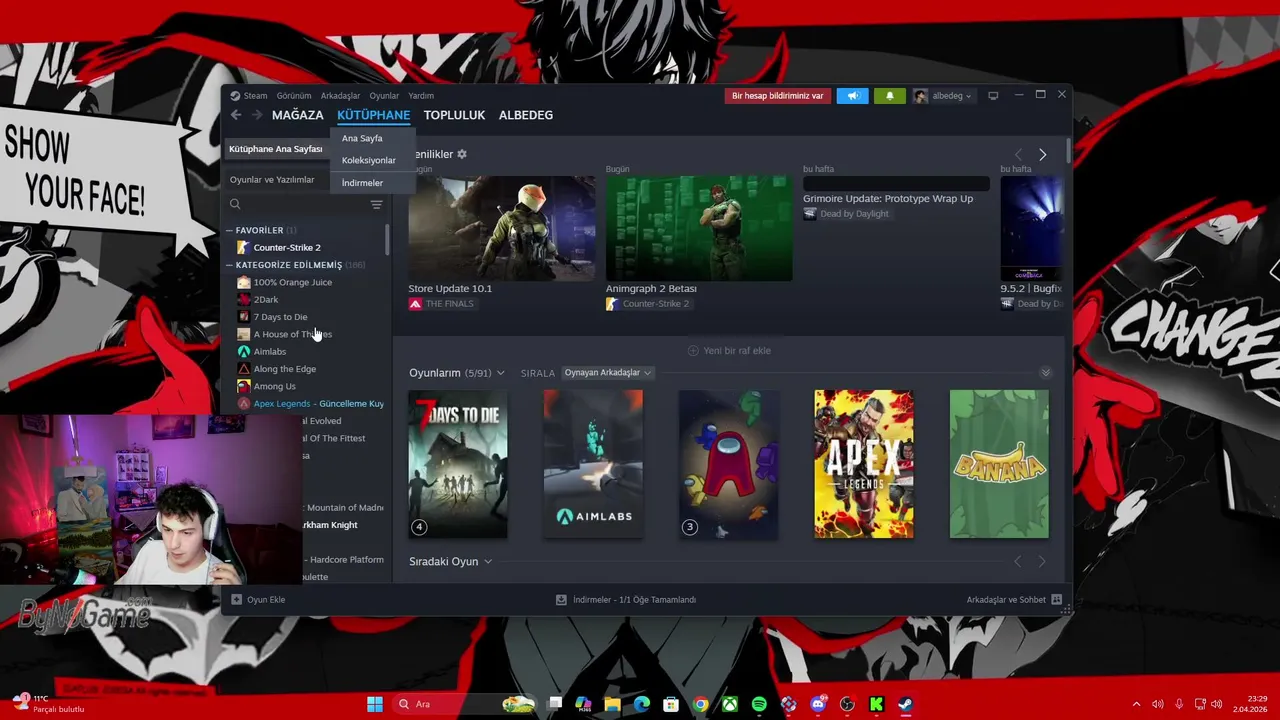Show hidden system tray icons chevron
The height and width of the screenshot is (720, 1280).
(x=1136, y=704)
